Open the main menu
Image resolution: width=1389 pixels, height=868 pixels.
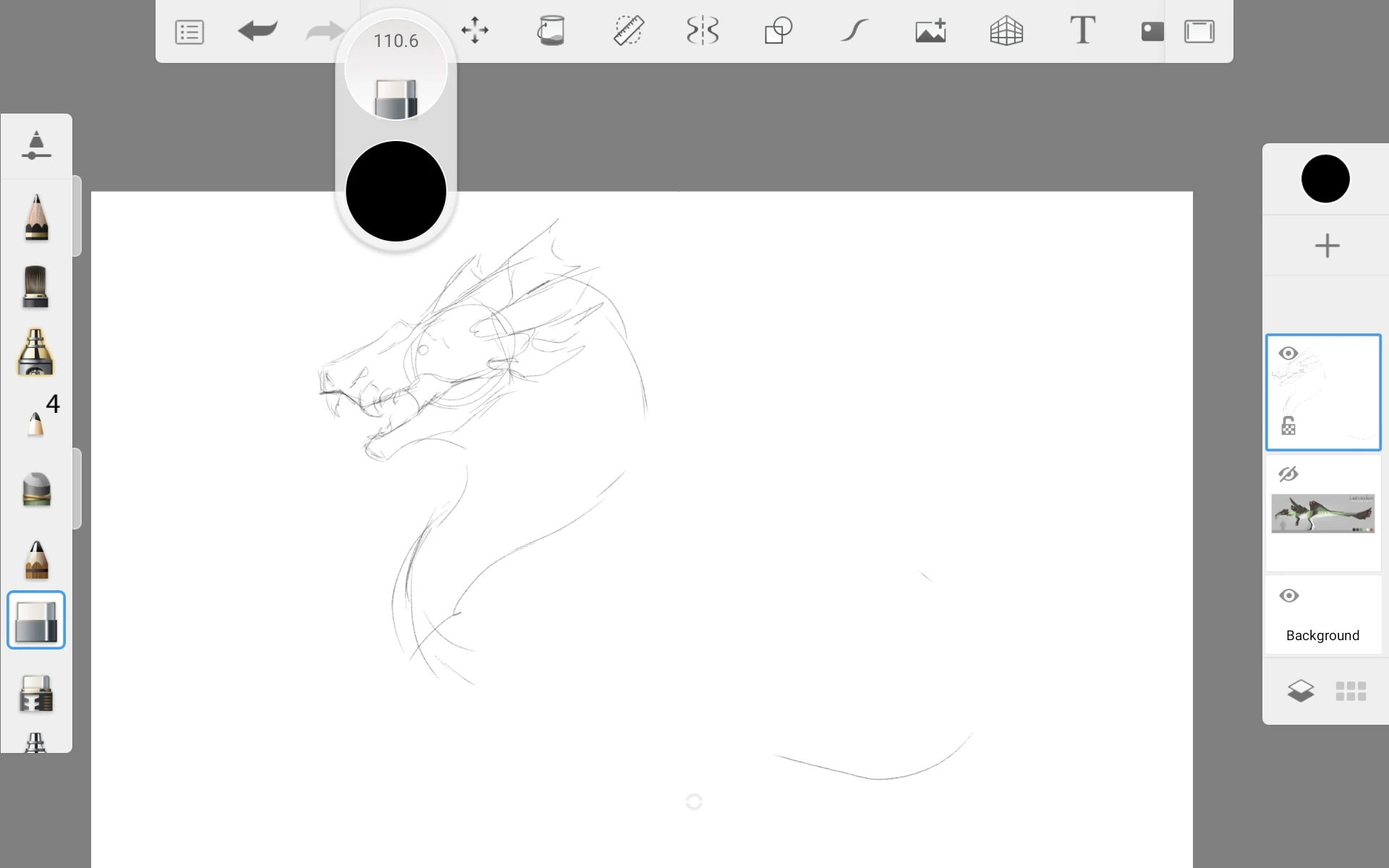click(188, 31)
